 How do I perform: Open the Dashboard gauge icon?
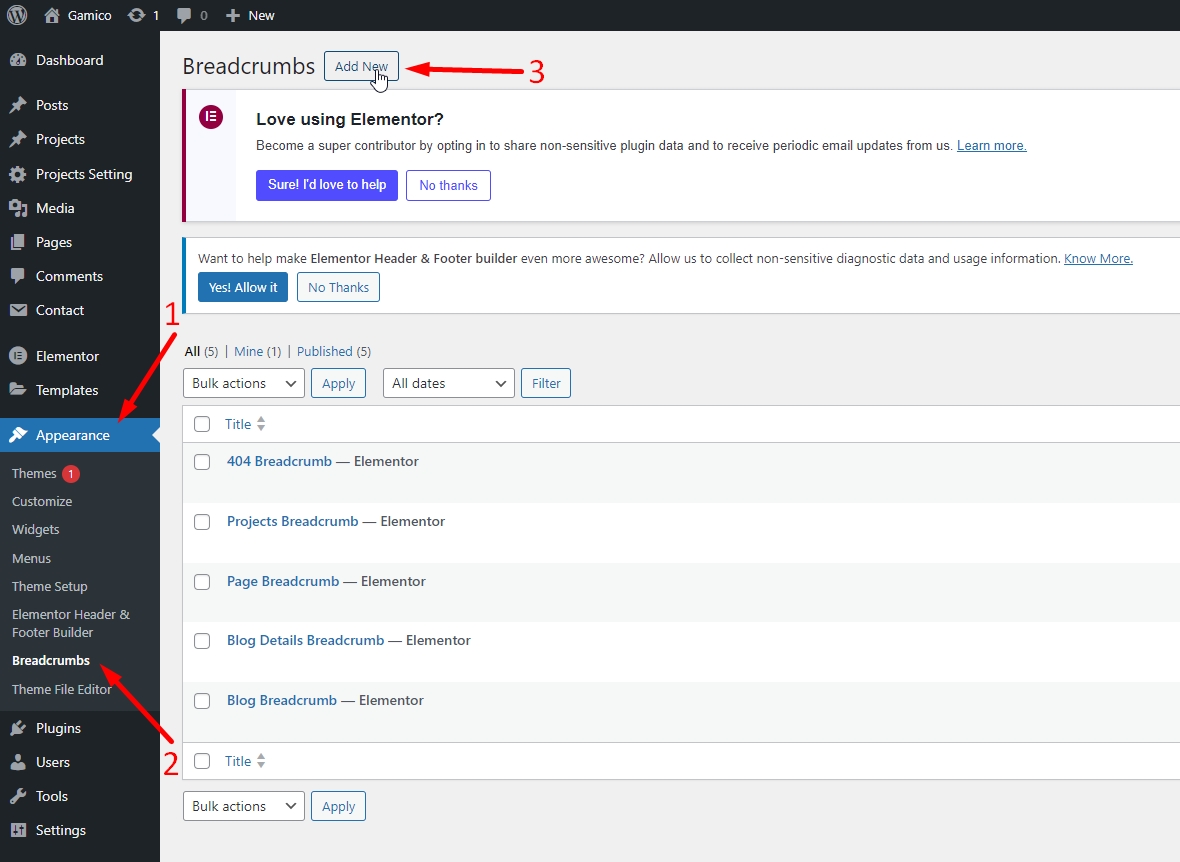pyautogui.click(x=17, y=60)
